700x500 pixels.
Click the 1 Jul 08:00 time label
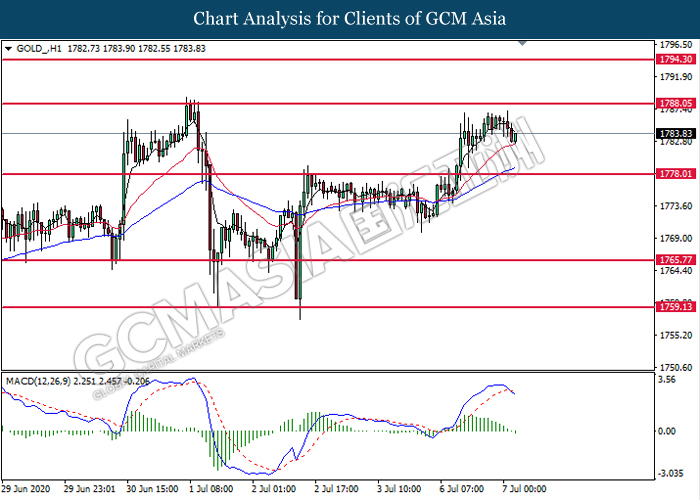[212, 491]
